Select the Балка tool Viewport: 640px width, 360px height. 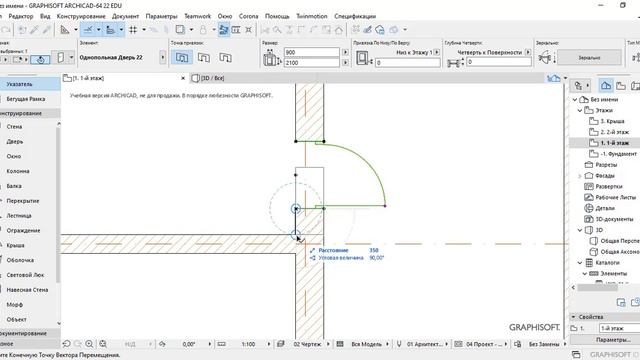click(14, 186)
